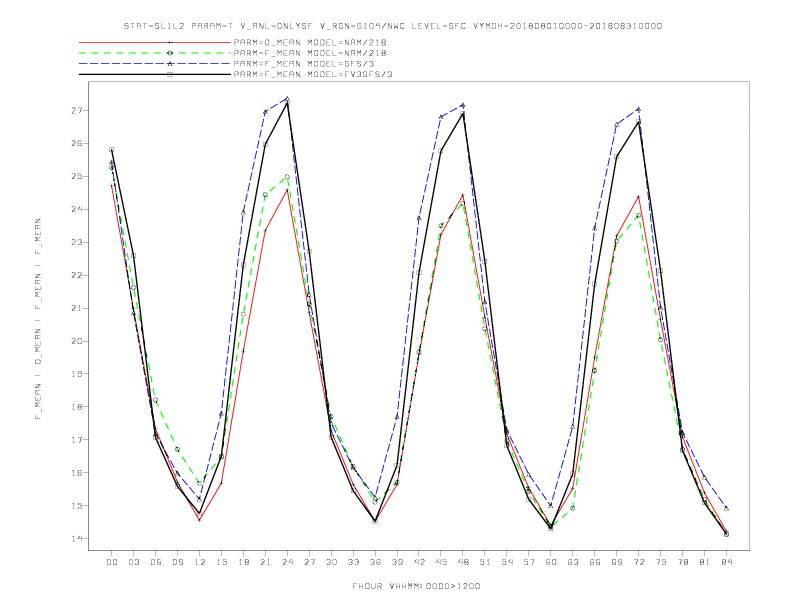The image size is (792, 612).
Task: Click x-axis forecast hour label 45
Action: pos(441,562)
